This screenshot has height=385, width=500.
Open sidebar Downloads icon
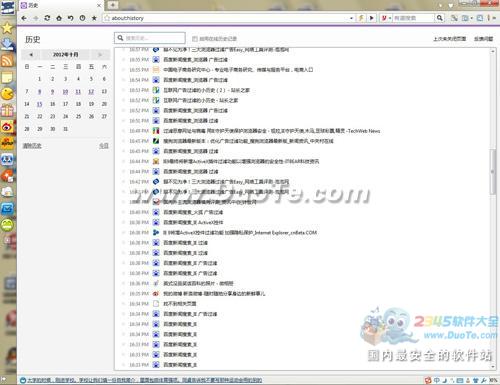click(7, 44)
